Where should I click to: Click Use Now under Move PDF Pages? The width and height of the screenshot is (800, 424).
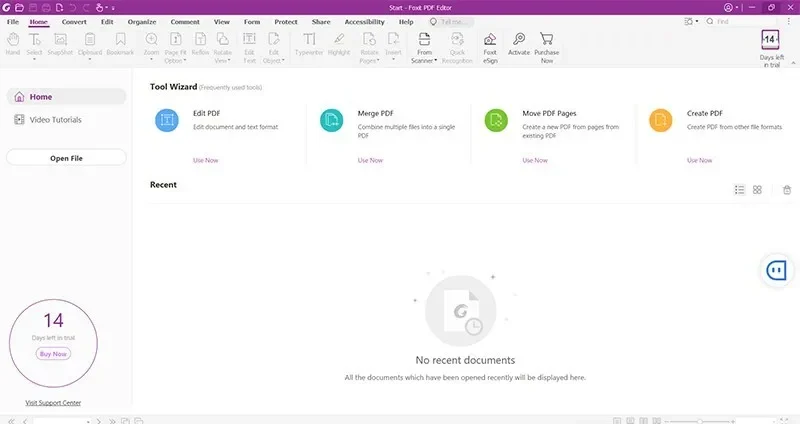[535, 160]
